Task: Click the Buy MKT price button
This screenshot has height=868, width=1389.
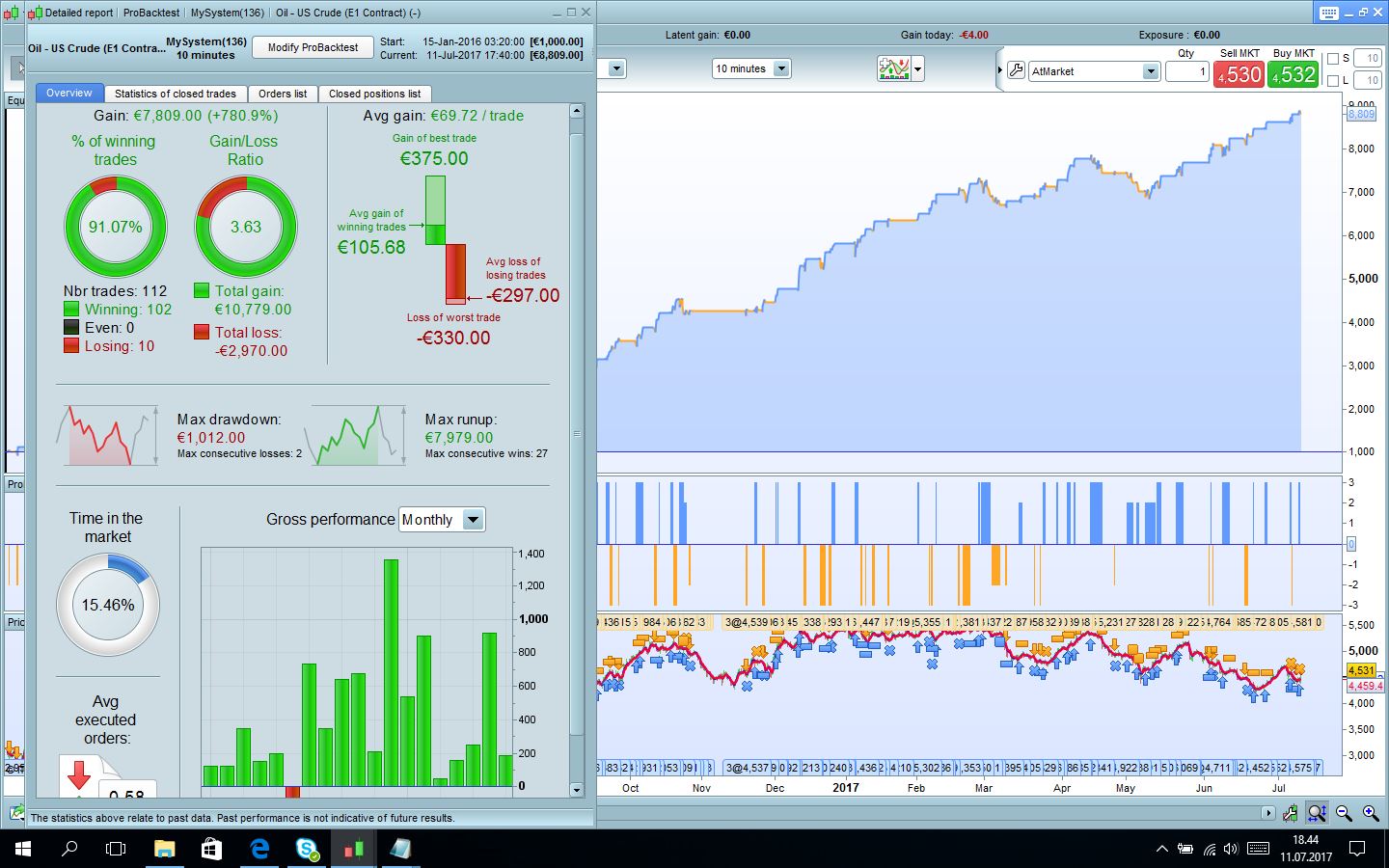Action: [x=1293, y=74]
